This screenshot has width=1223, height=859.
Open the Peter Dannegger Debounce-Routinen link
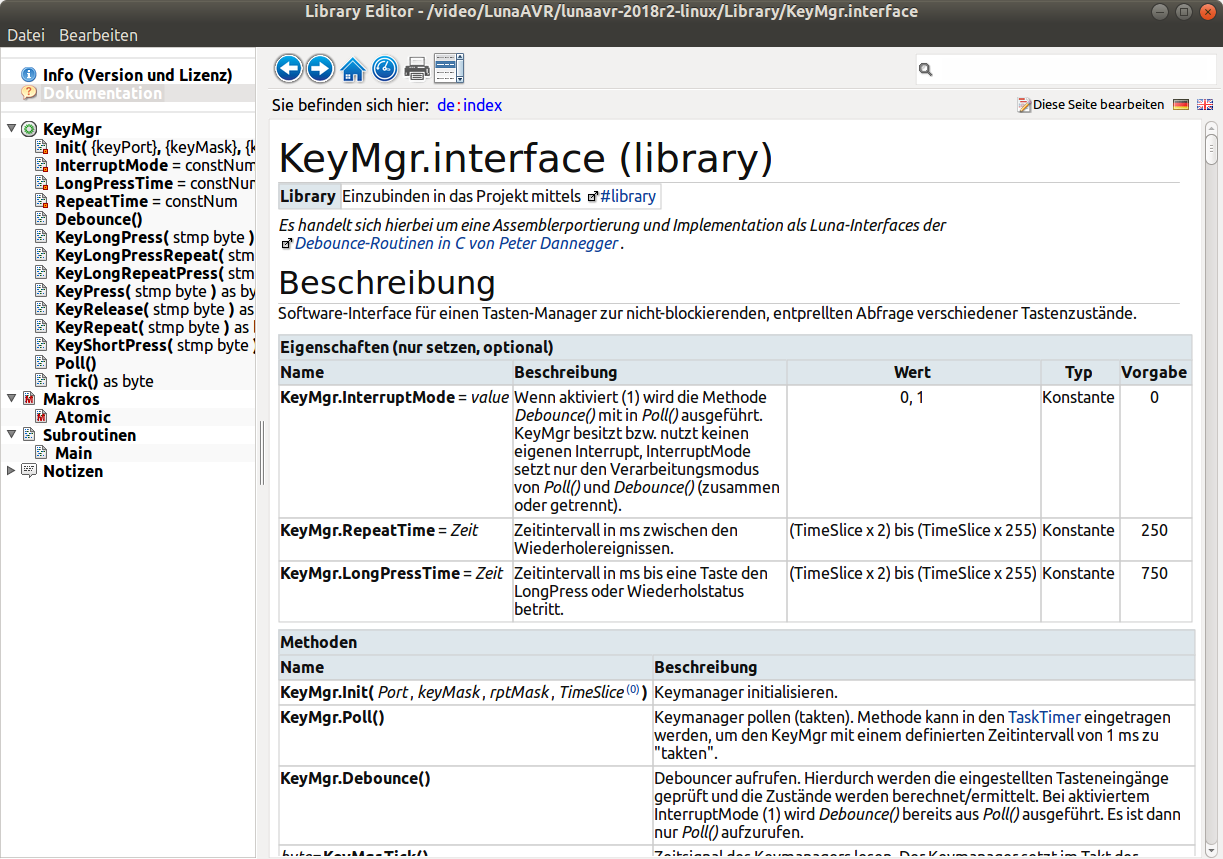click(456, 243)
